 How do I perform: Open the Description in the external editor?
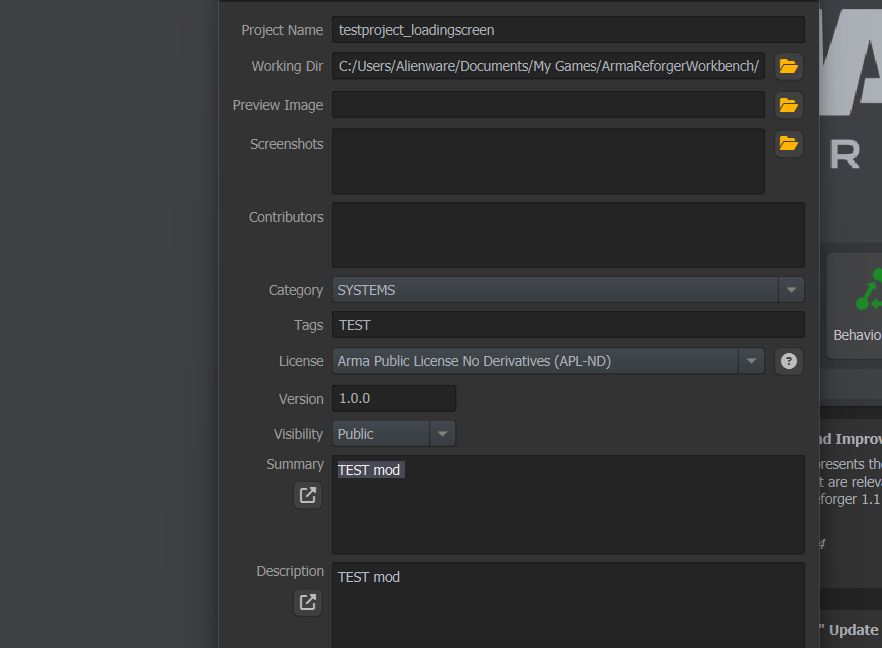point(308,602)
